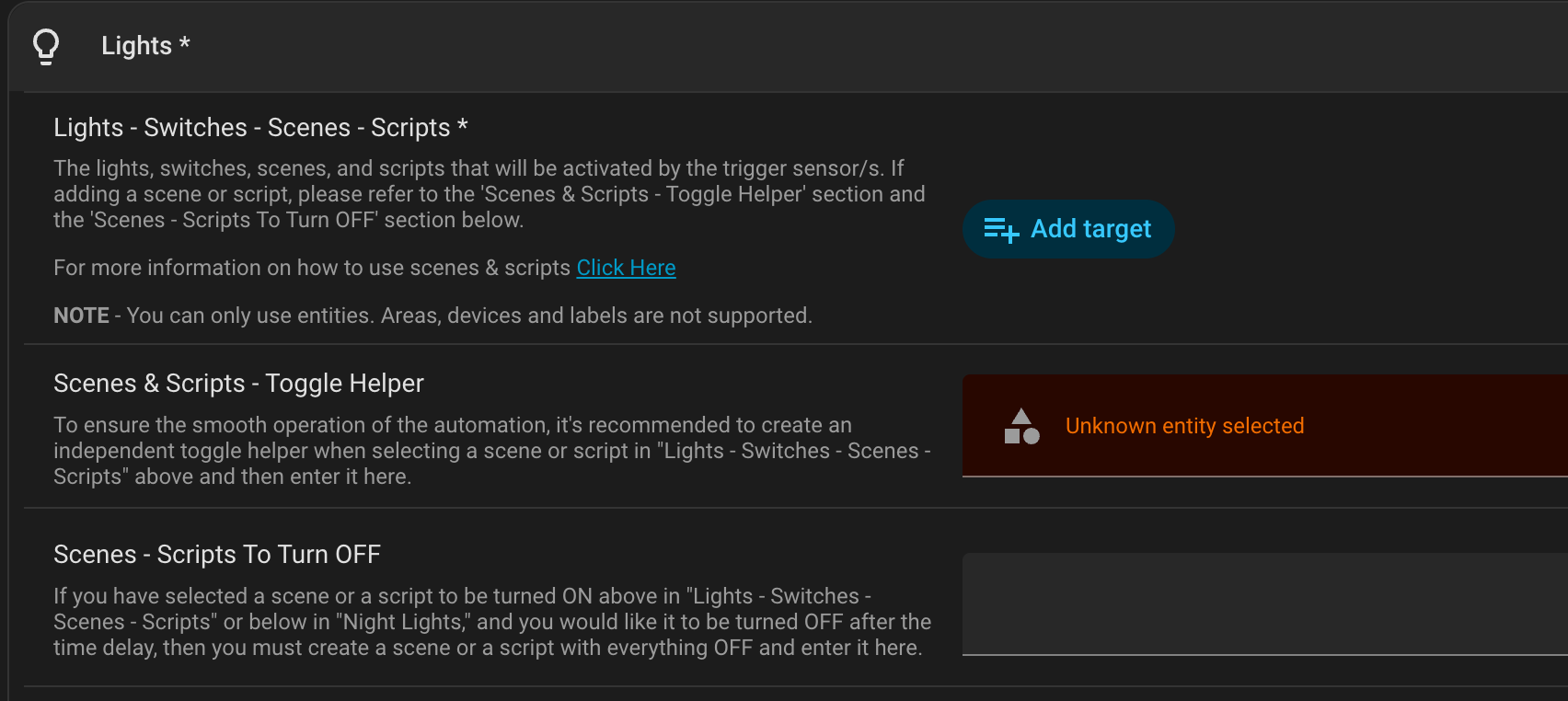This screenshot has width=1568, height=701.
Task: Click the time delay turn-off description paragraph
Action: 491,622
